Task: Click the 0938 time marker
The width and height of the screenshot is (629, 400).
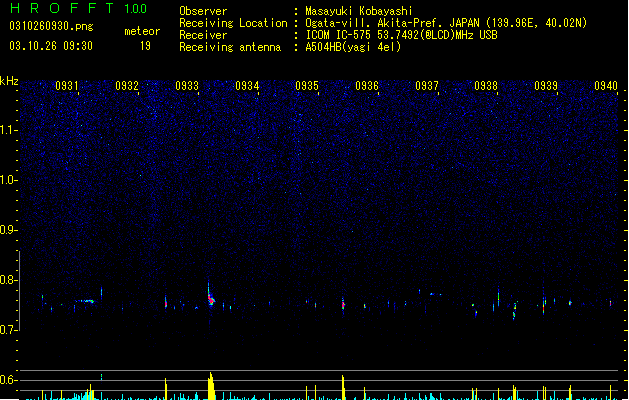Action: [486, 86]
